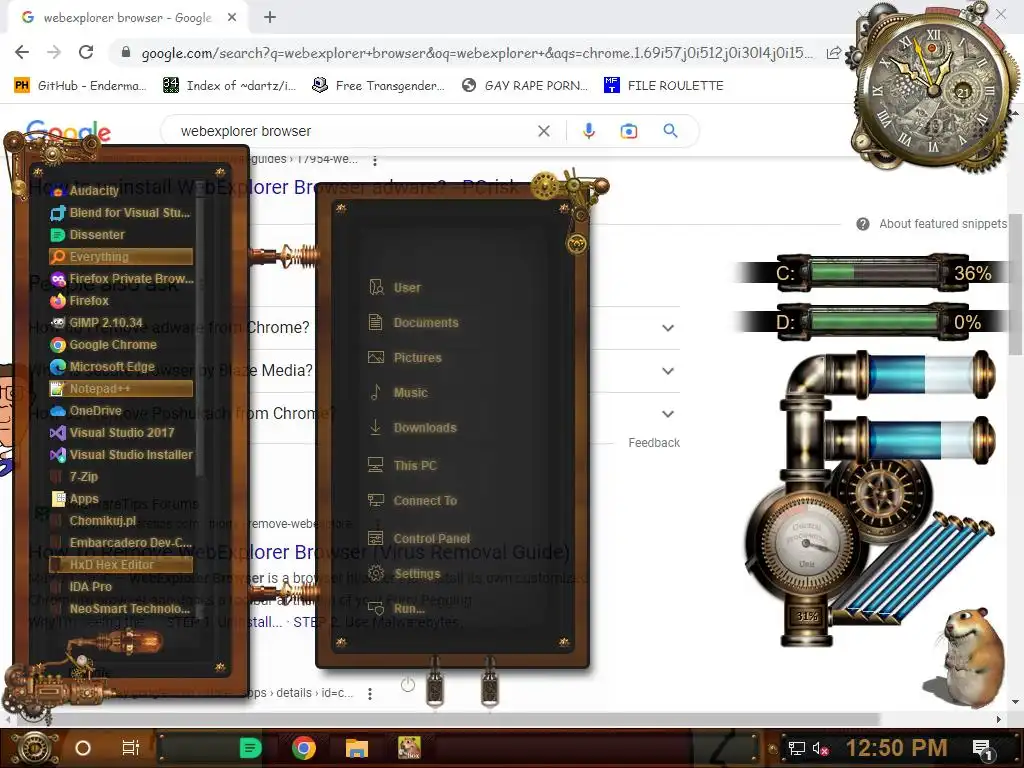
Task: Expand the NeoSmart Technologies folder
Action: [121, 609]
